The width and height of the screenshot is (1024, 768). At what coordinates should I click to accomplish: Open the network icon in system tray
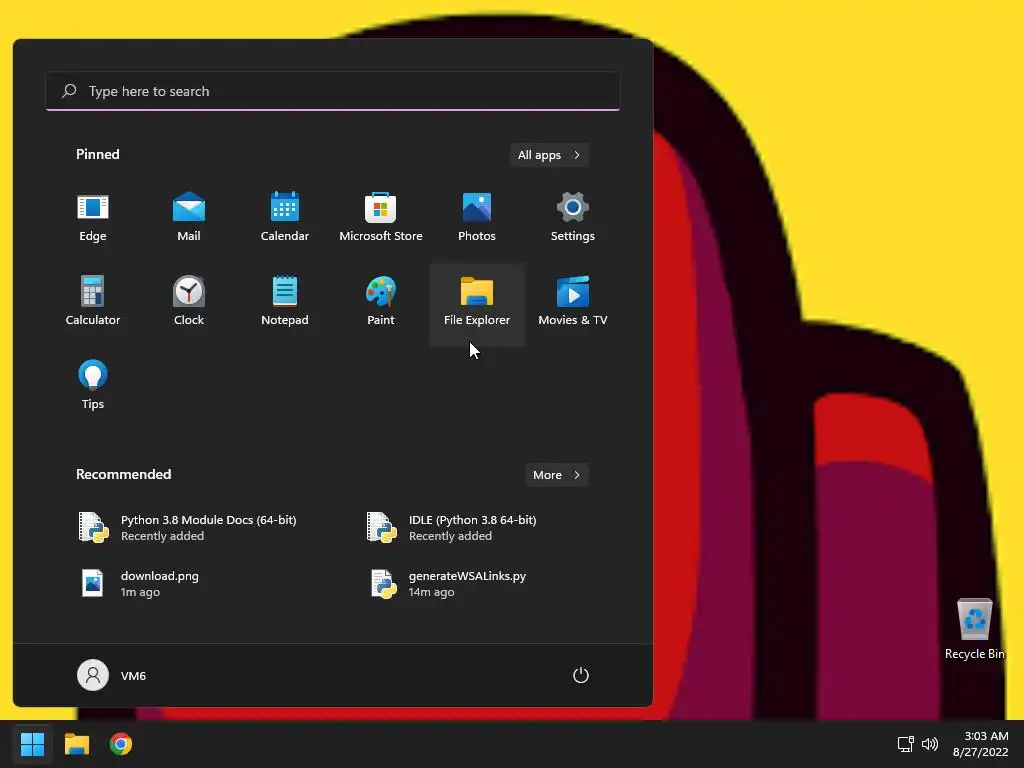(x=905, y=744)
